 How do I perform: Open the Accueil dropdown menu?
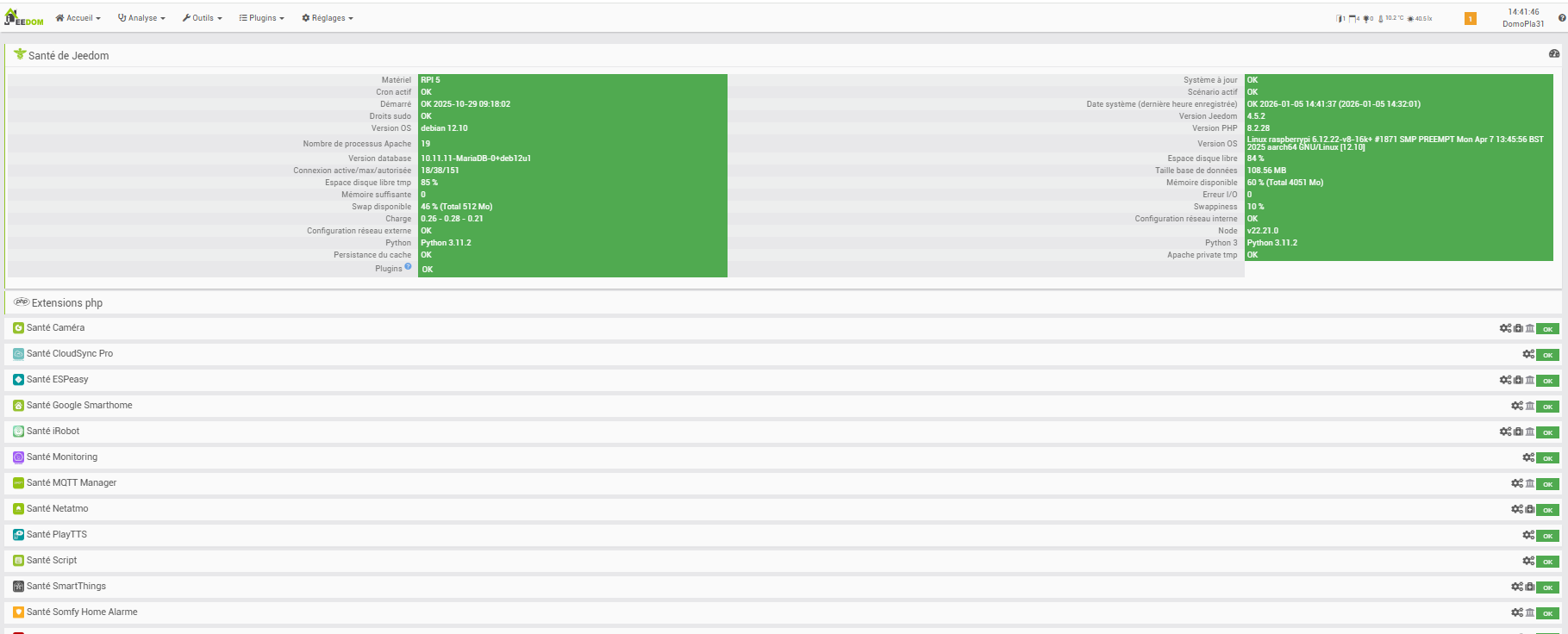pyautogui.click(x=78, y=18)
